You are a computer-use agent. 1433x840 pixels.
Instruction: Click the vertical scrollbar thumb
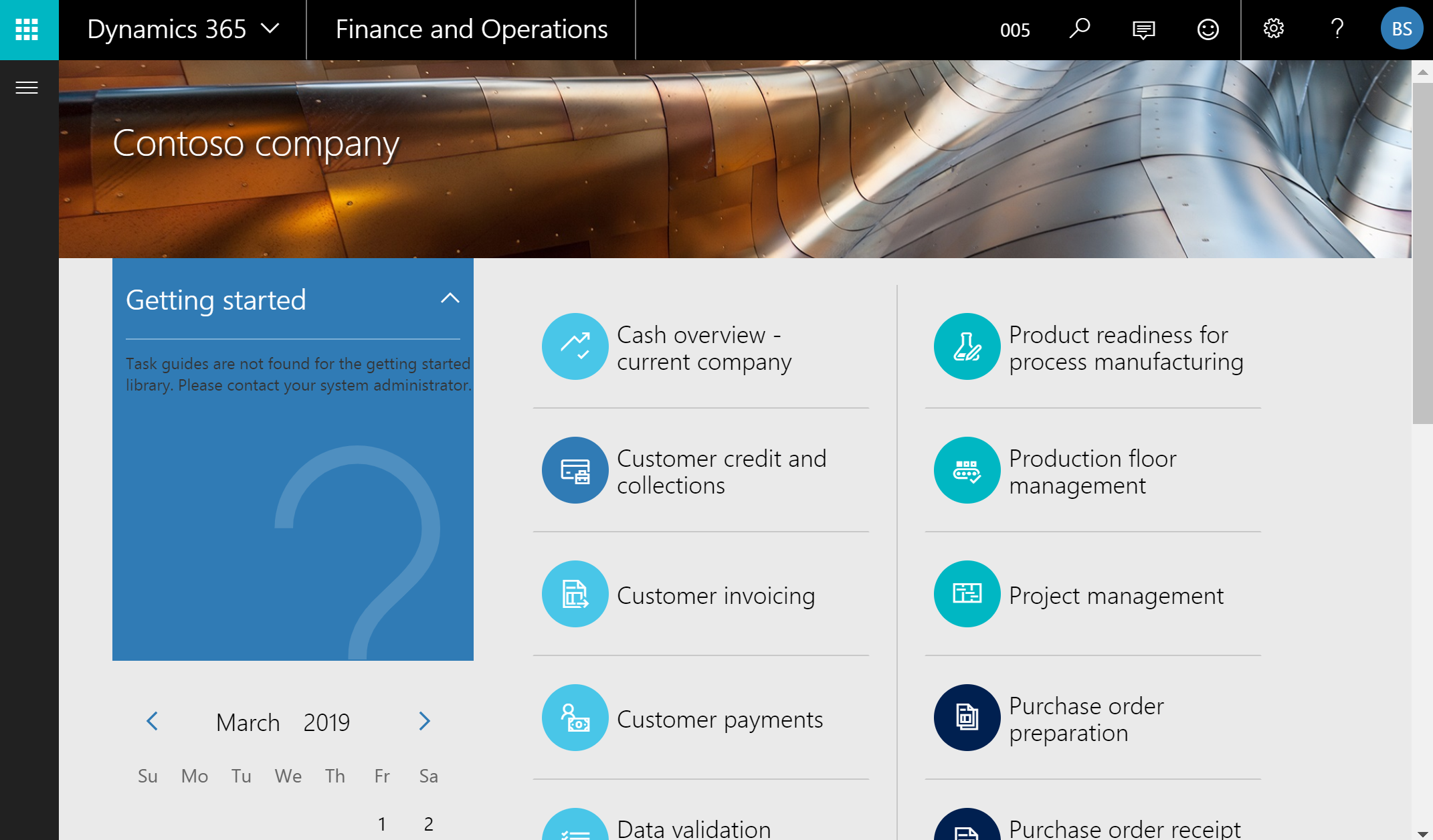(1422, 253)
